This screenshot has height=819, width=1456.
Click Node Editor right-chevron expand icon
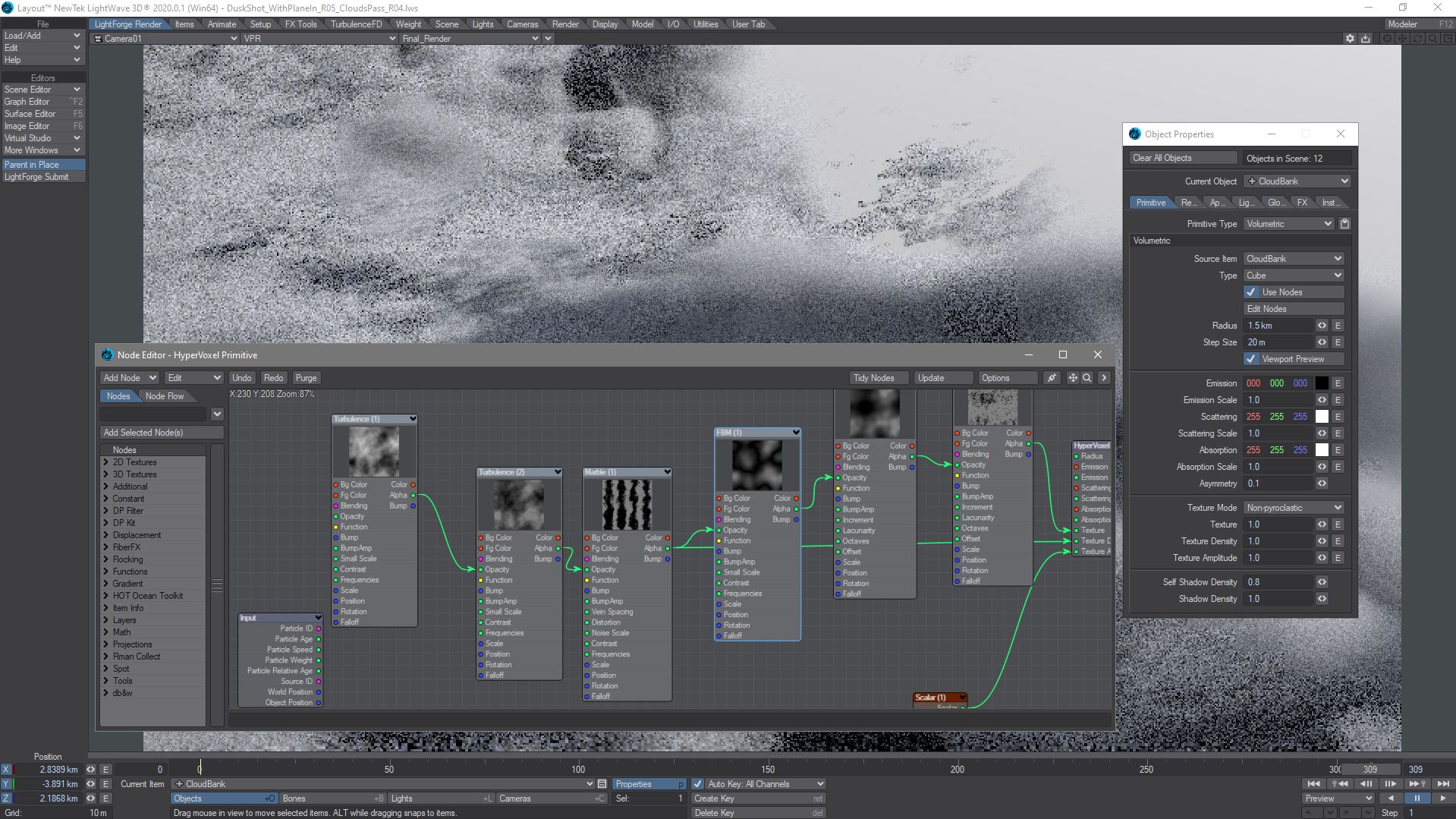point(1104,378)
